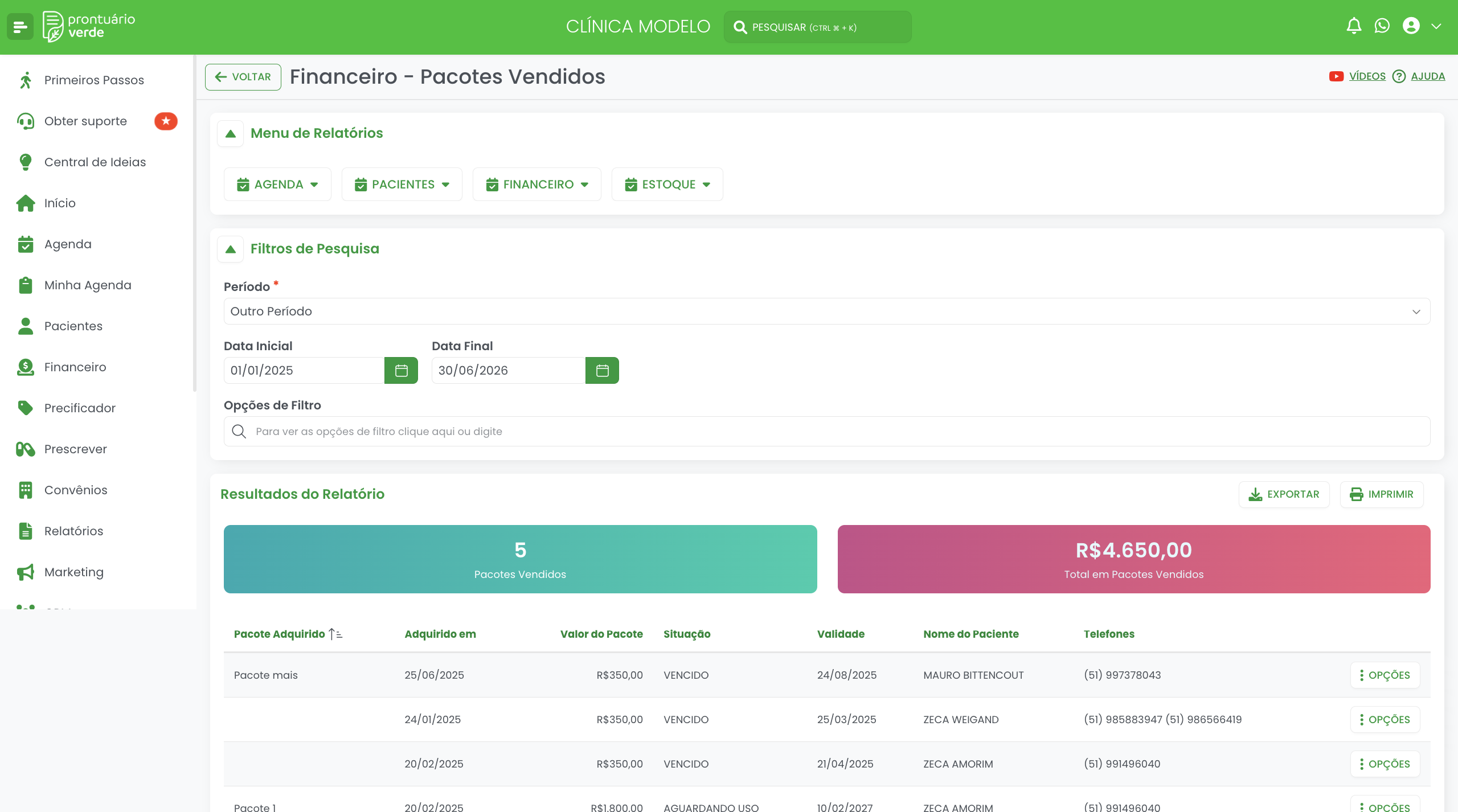The width and height of the screenshot is (1458, 812).
Task: Click the Marketing megaphone icon
Action: 25,572
